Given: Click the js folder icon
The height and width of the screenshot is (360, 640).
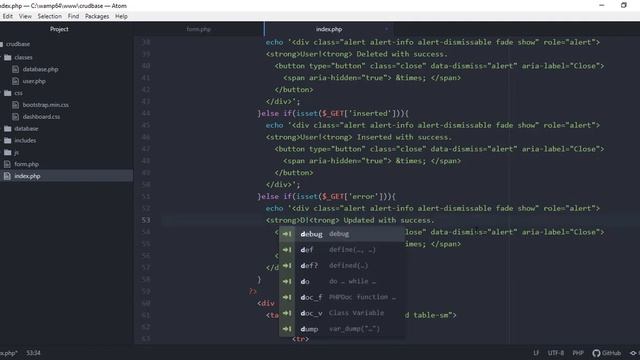Looking at the screenshot, I should pos(7,152).
